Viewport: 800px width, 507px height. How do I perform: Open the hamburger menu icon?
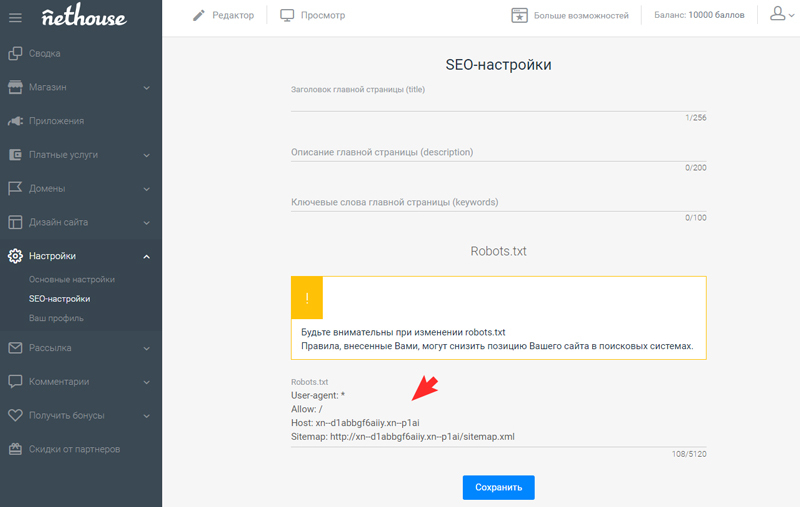click(15, 18)
